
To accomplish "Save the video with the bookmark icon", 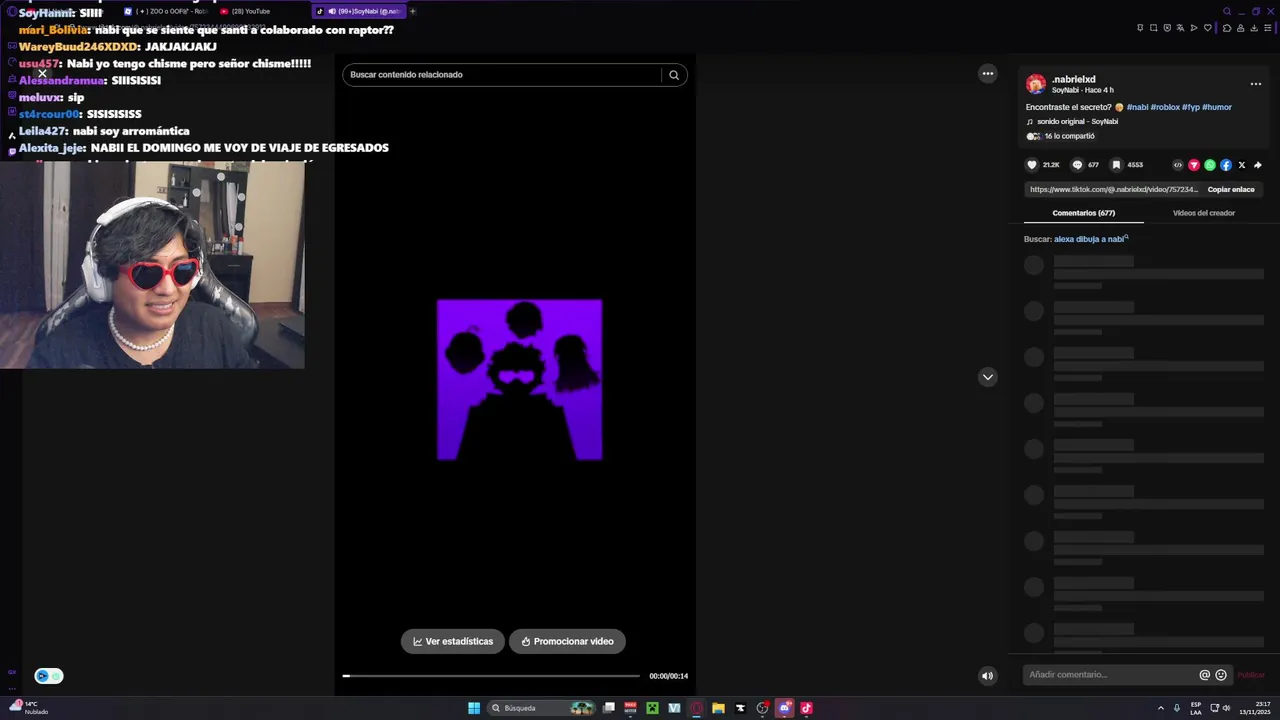I will point(1116,165).
